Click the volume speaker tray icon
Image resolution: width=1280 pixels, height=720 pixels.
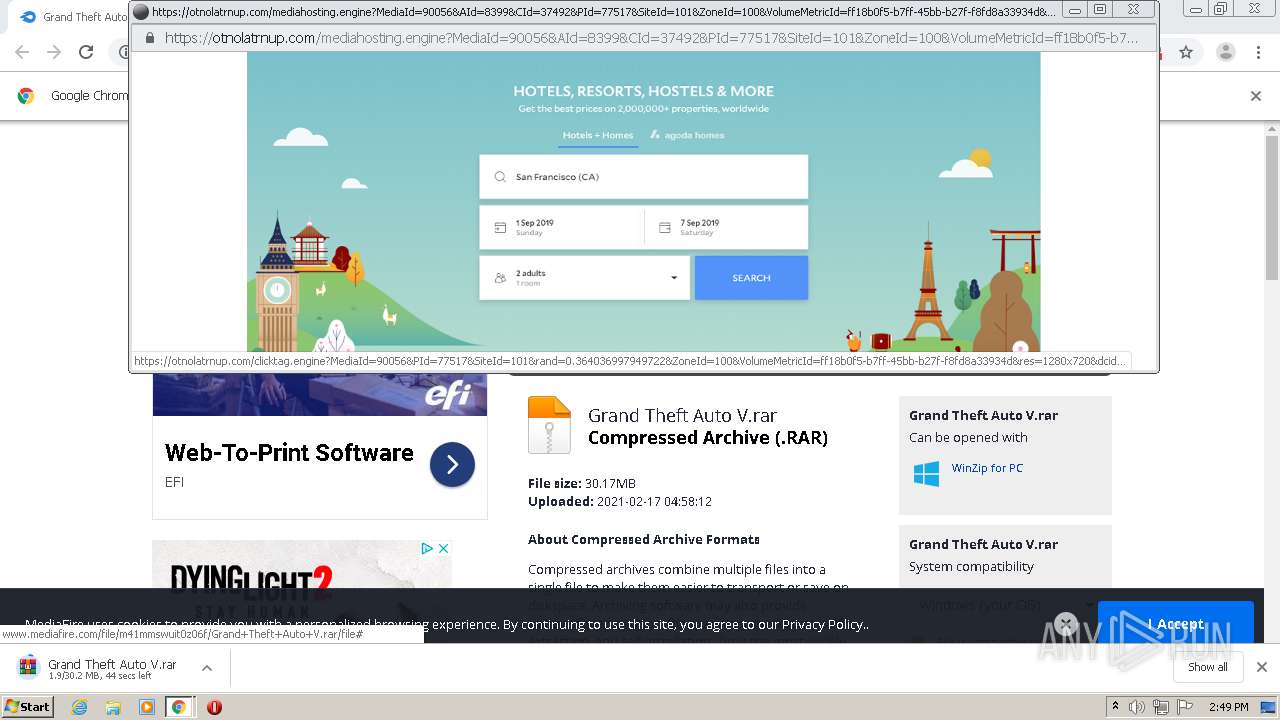tap(1137, 707)
